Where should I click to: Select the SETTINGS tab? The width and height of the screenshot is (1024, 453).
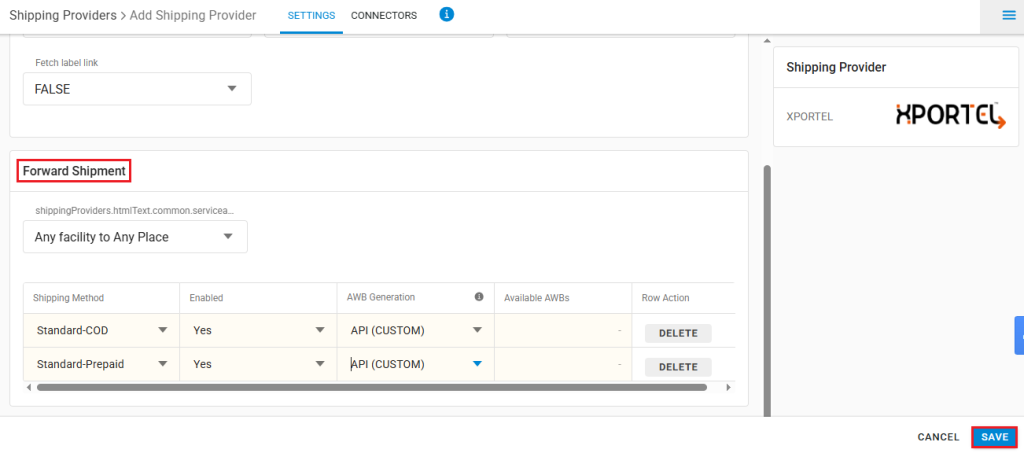click(x=312, y=16)
